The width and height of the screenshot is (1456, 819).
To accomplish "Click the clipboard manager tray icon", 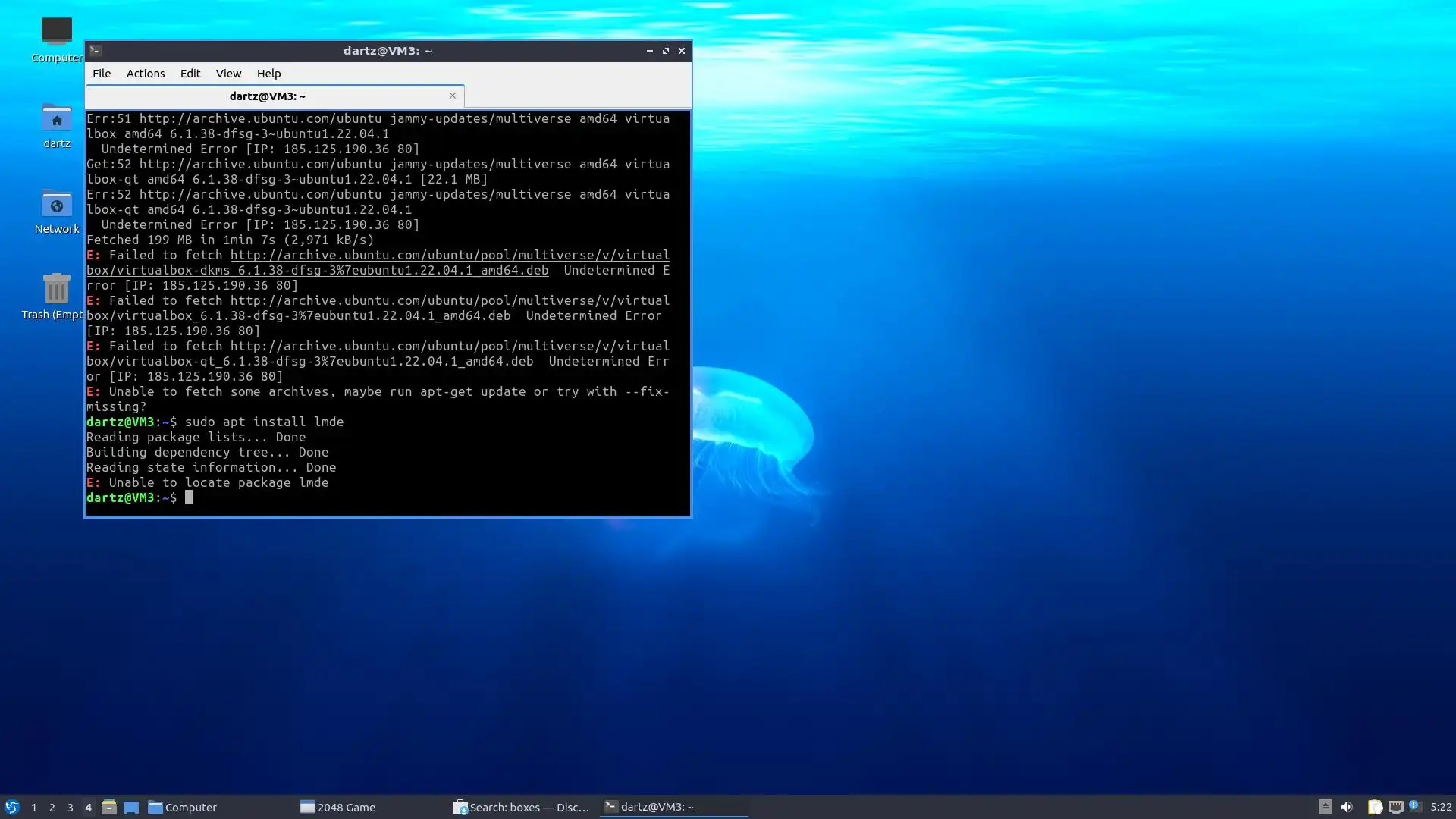I will (x=1374, y=807).
